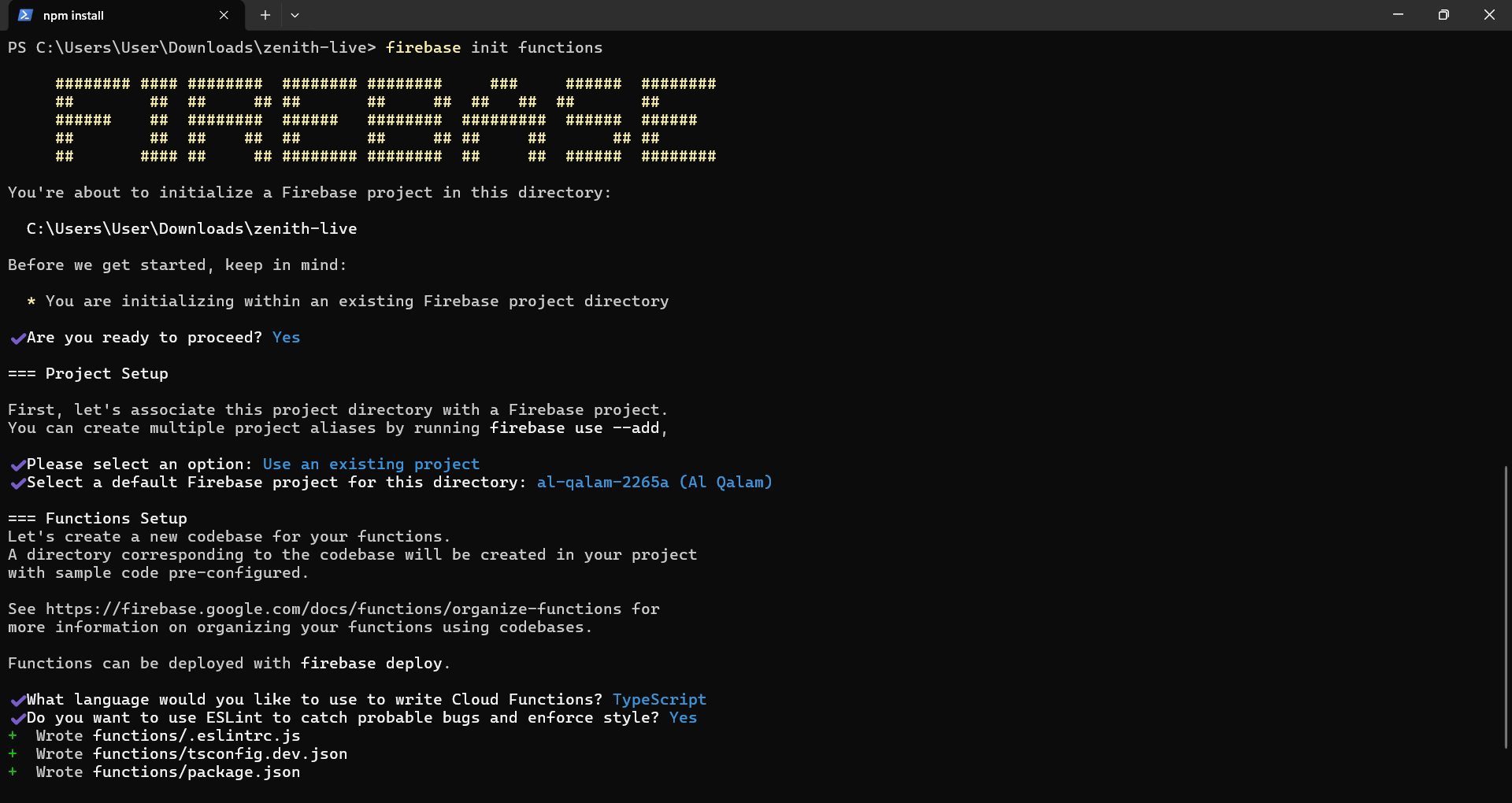Click the "firebase deploy" command text
This screenshot has width=1512, height=803.
coord(371,664)
